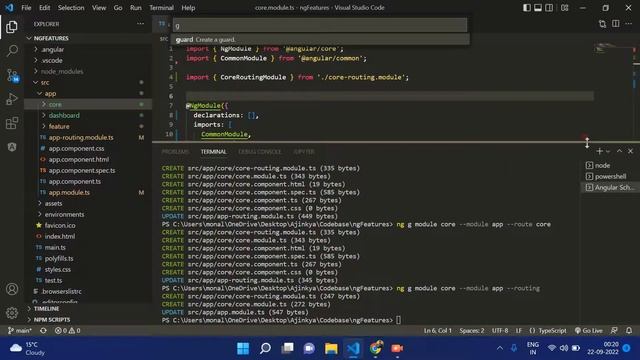Toggle primary side bar layout icon
The image size is (640, 360).
coord(527,7)
